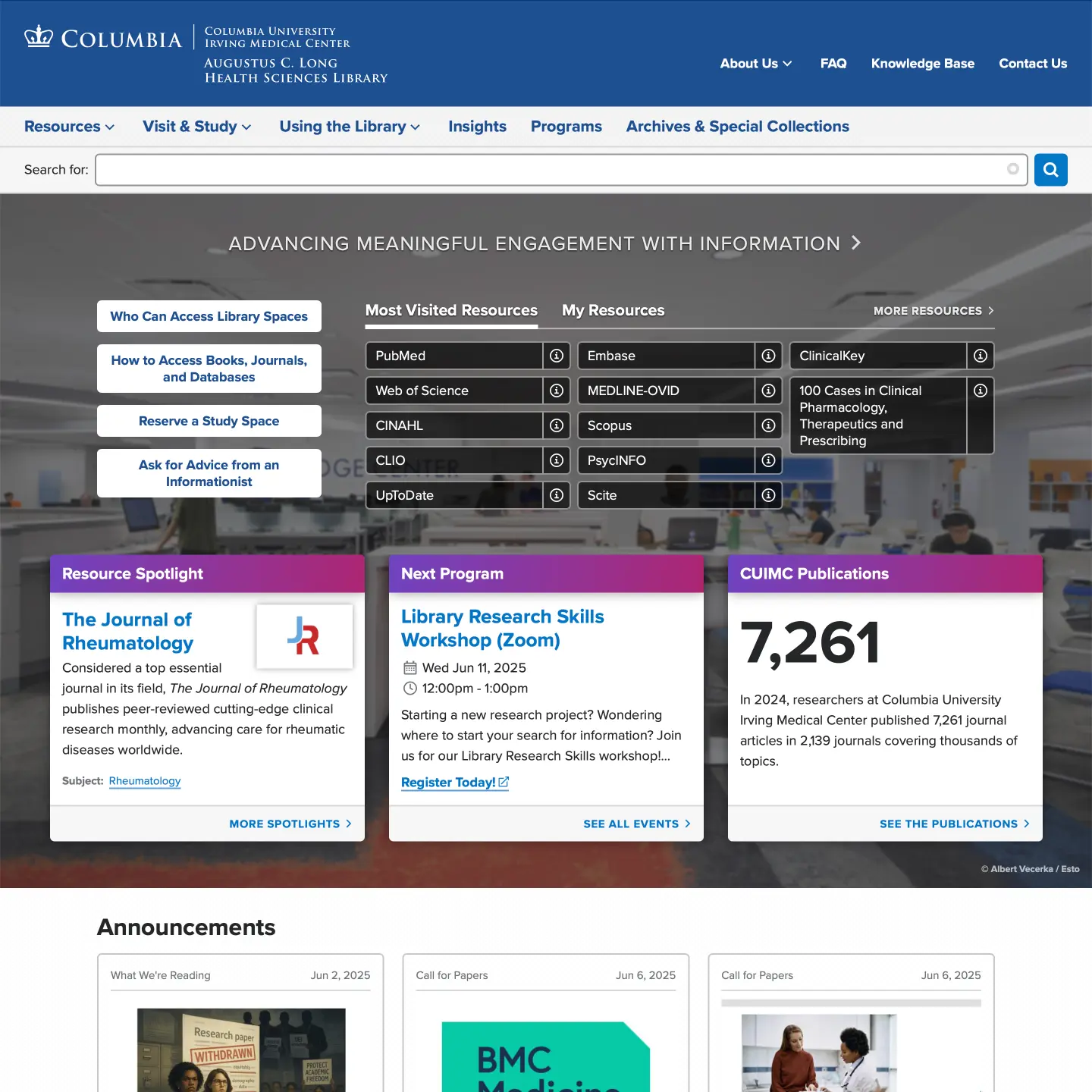
Task: Open Archives & Special Collections
Action: 737,127
